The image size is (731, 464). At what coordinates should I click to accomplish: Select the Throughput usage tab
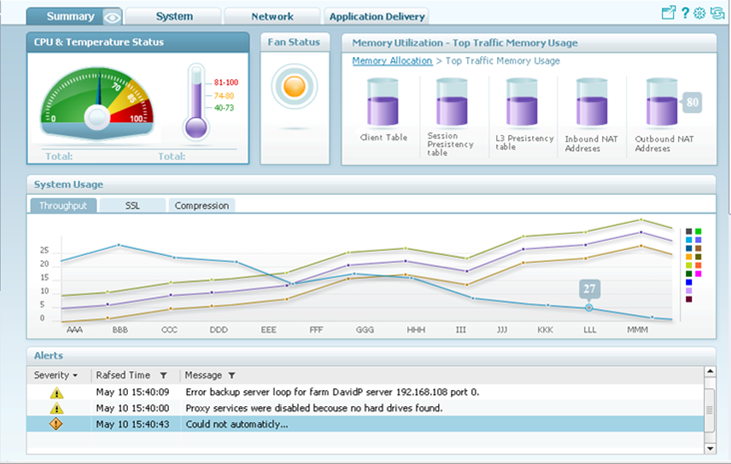pos(63,206)
